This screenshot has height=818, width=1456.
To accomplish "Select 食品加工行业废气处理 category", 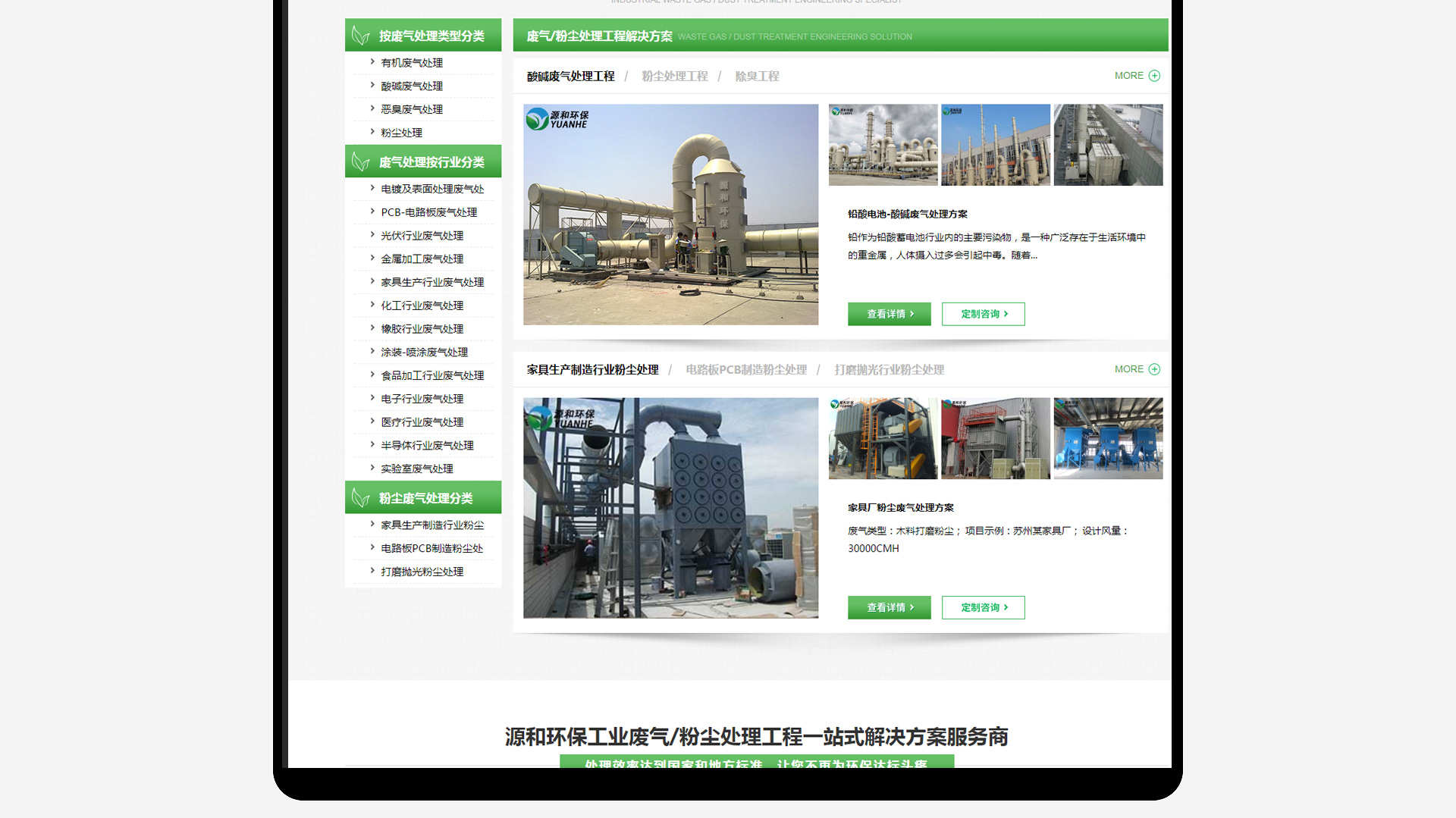I will pos(432,375).
